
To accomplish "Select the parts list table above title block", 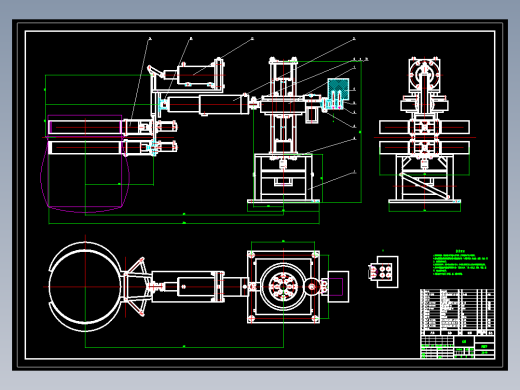I will tap(457, 312).
